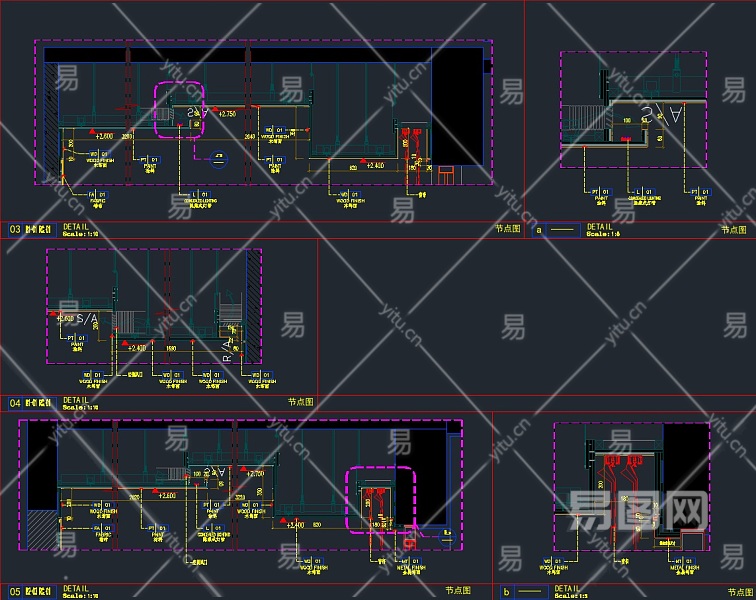Viewport: 756px width, 600px height.
Task: Click the DETAIL text beside label b
Action: coord(567,588)
